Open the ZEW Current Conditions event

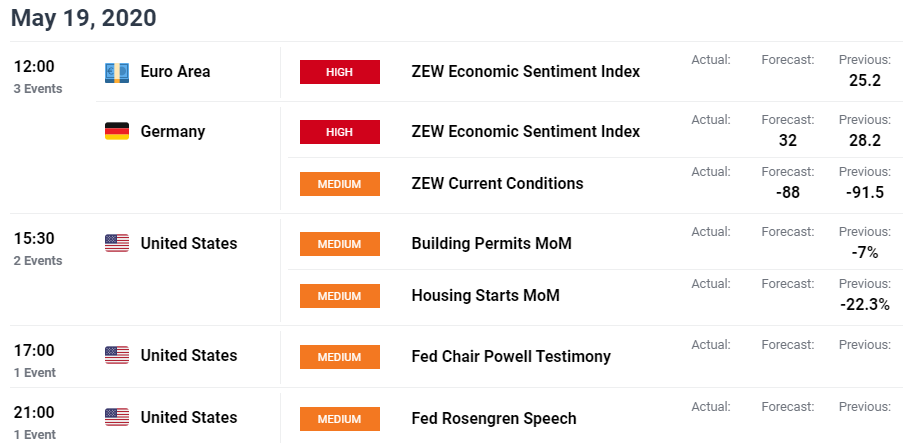[498, 183]
